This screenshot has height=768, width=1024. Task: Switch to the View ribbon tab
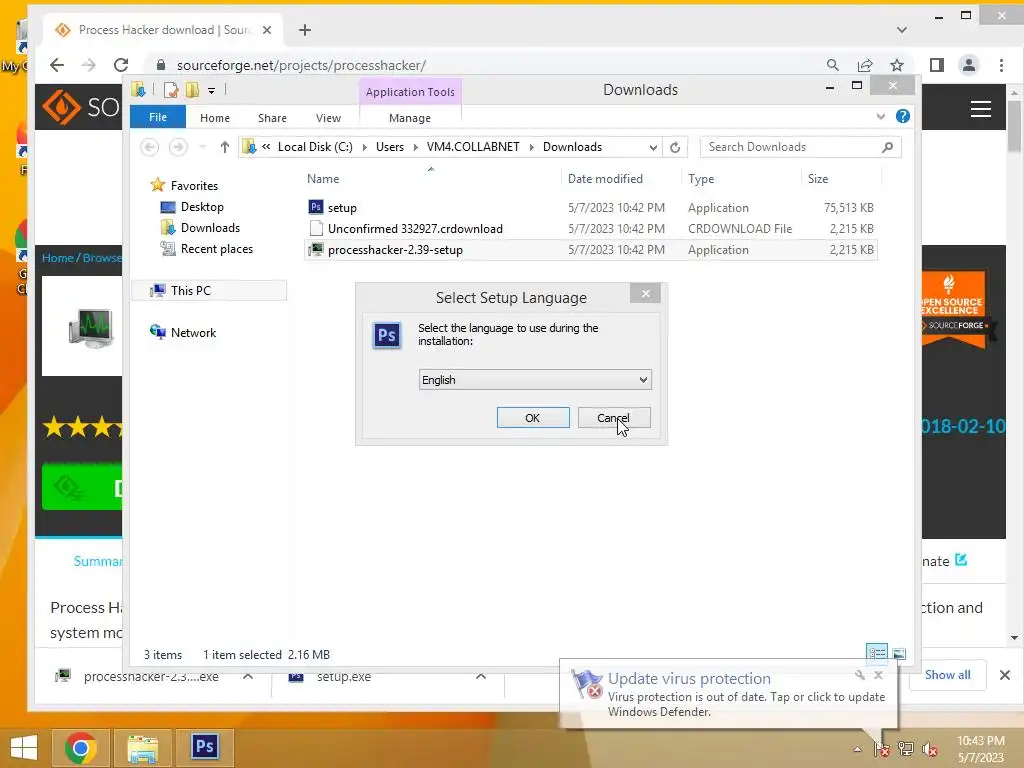[328, 118]
